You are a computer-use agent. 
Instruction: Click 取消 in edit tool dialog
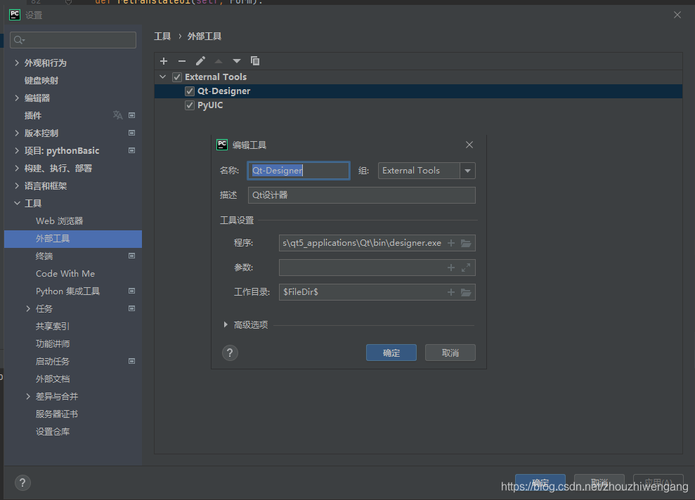[450, 353]
